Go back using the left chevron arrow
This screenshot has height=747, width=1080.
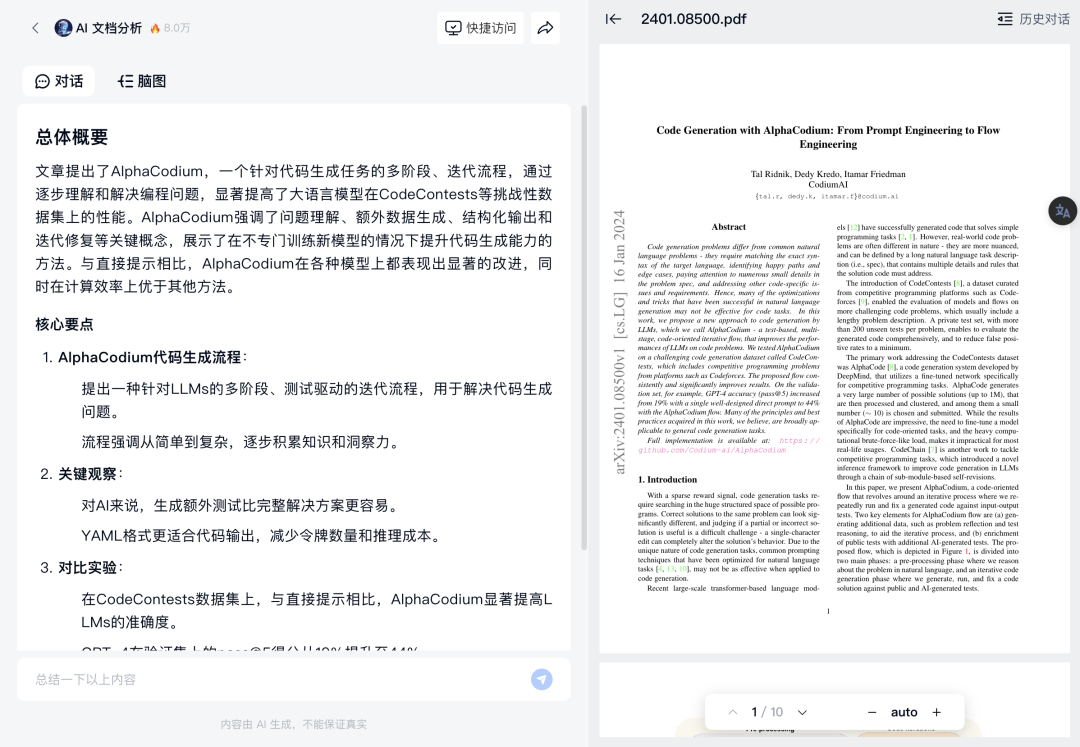tap(35, 28)
